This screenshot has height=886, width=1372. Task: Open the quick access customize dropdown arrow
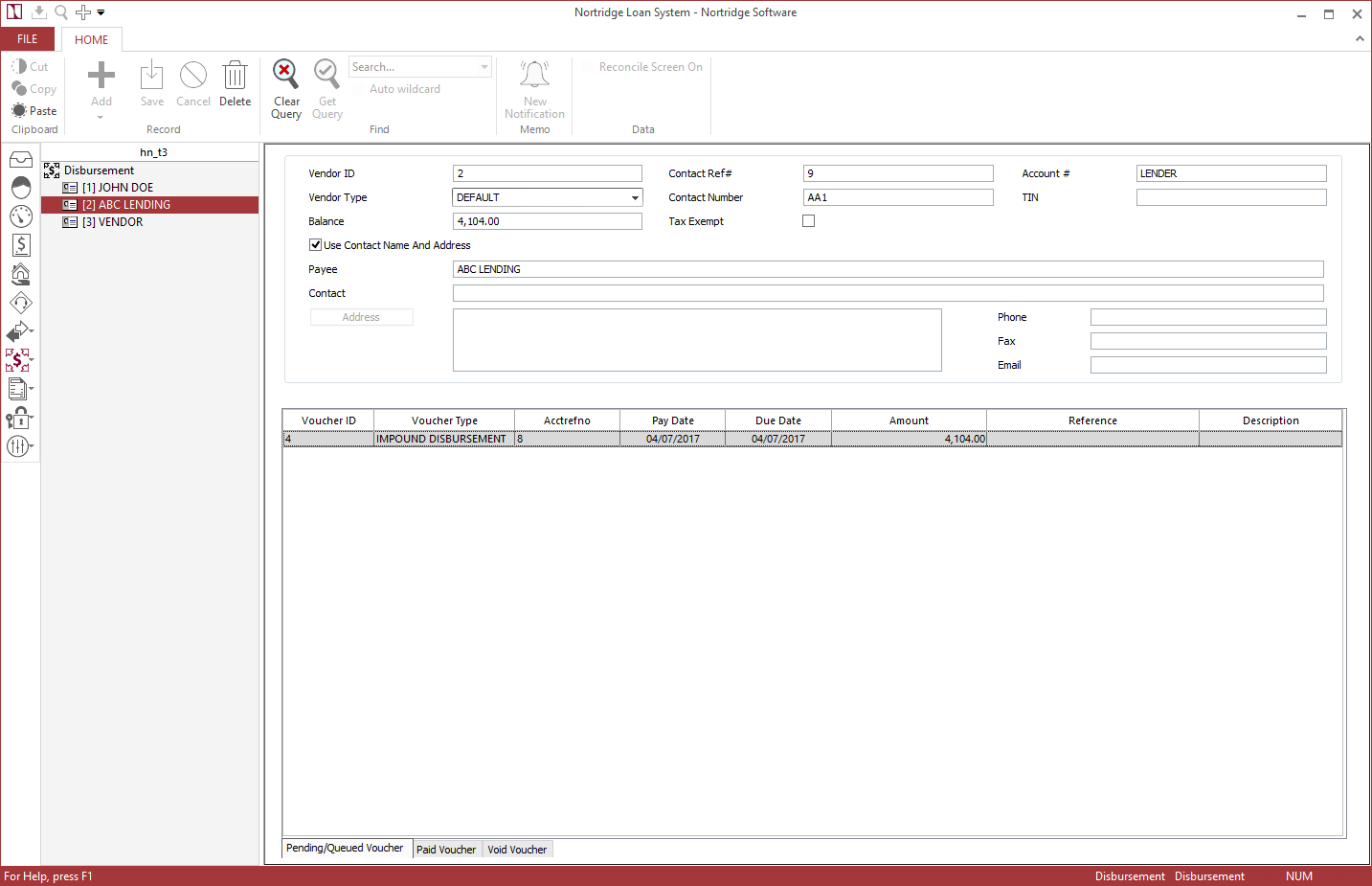point(101,13)
